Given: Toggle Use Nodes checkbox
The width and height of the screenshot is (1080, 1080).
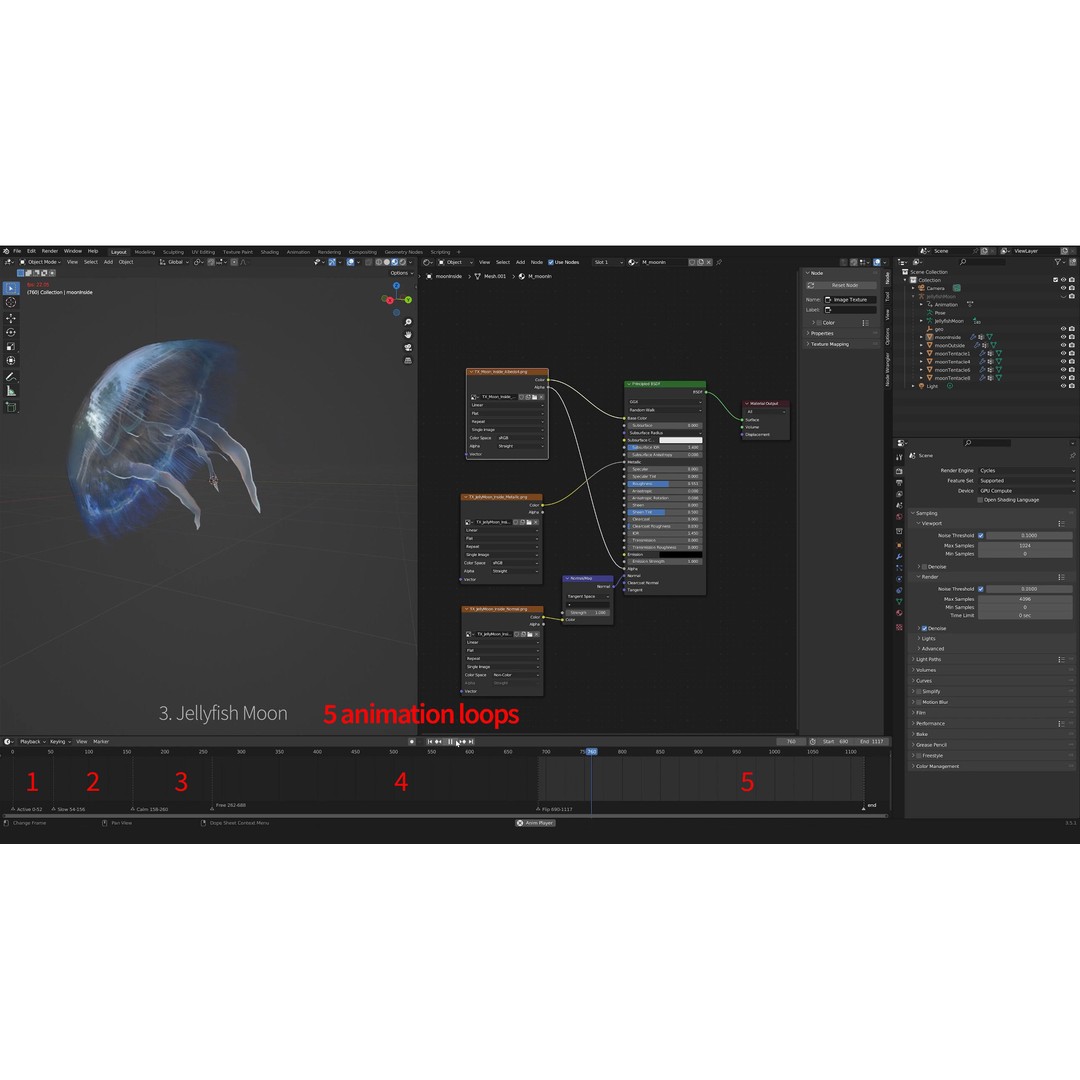Looking at the screenshot, I should [x=551, y=262].
